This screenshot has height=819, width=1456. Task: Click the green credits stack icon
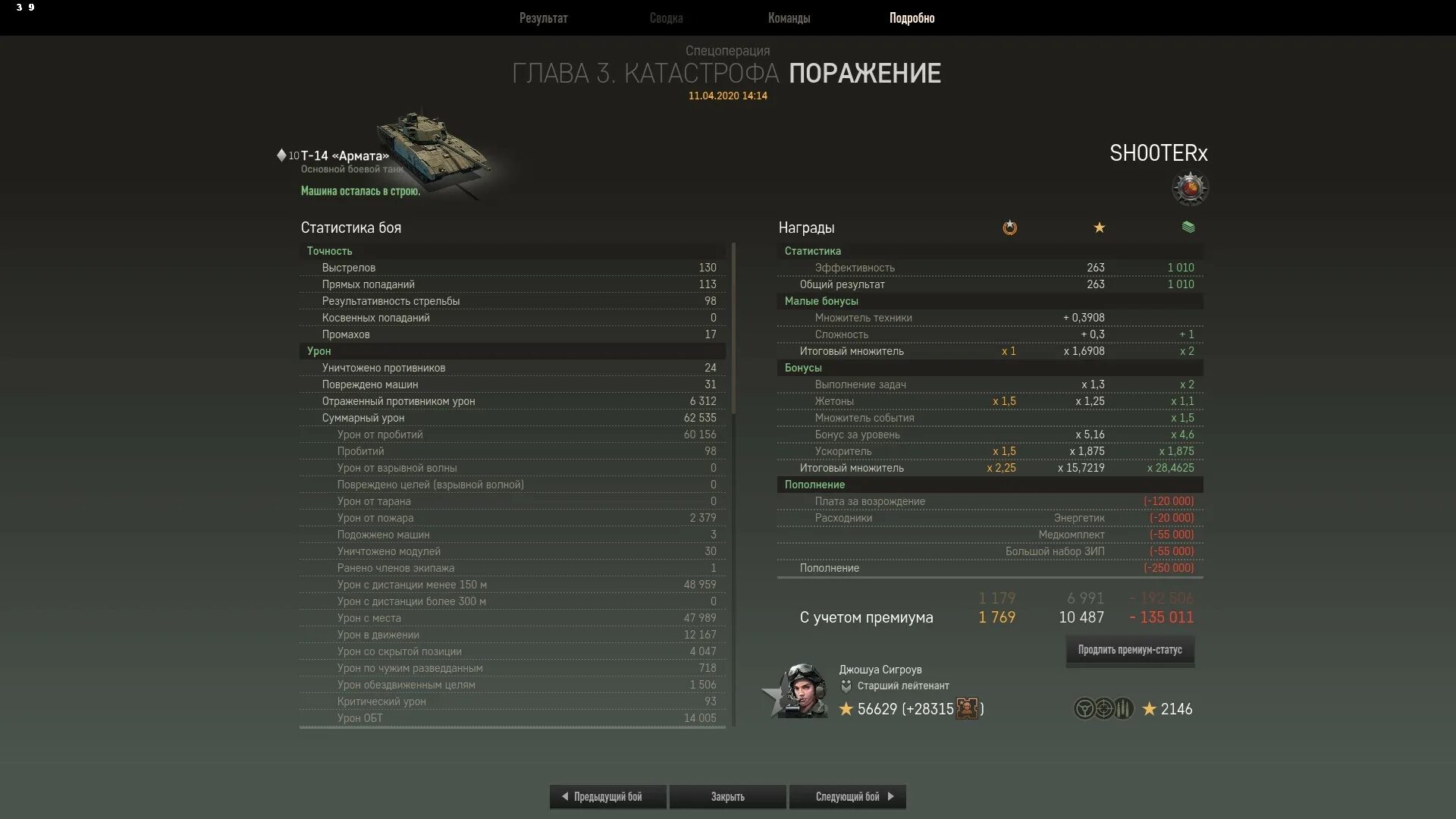1188,227
